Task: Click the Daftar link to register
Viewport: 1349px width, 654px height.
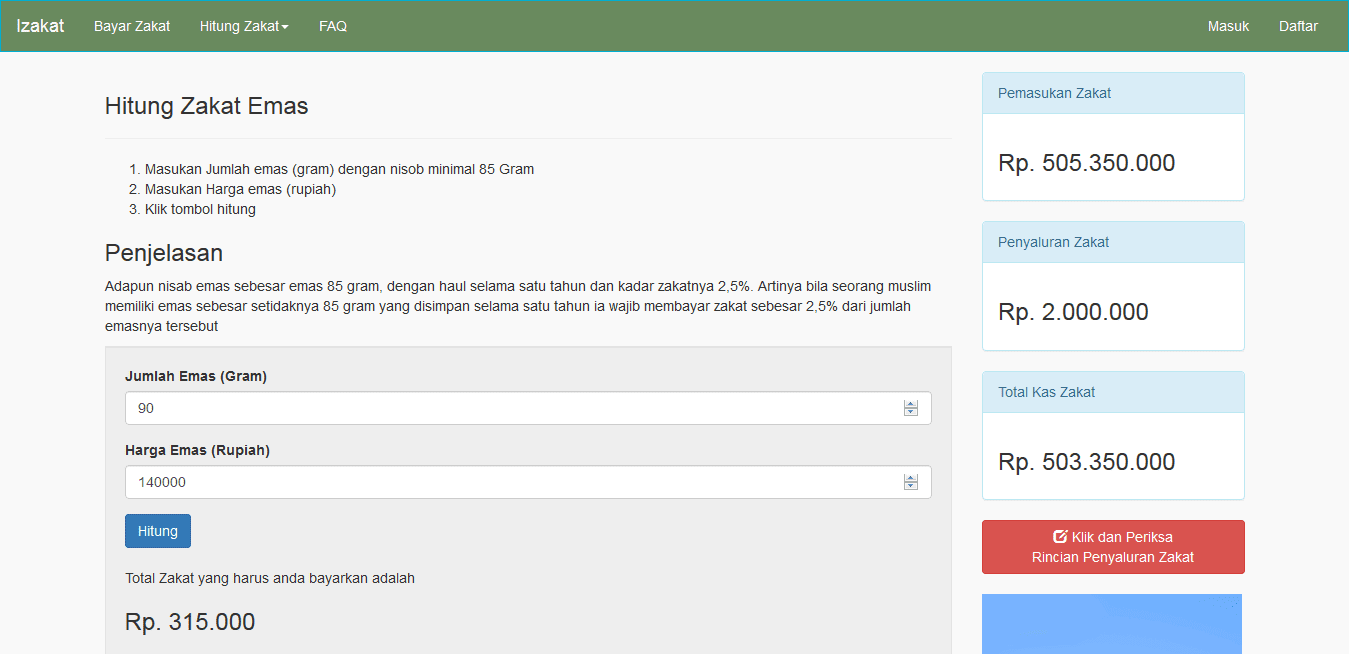Action: click(x=1297, y=26)
